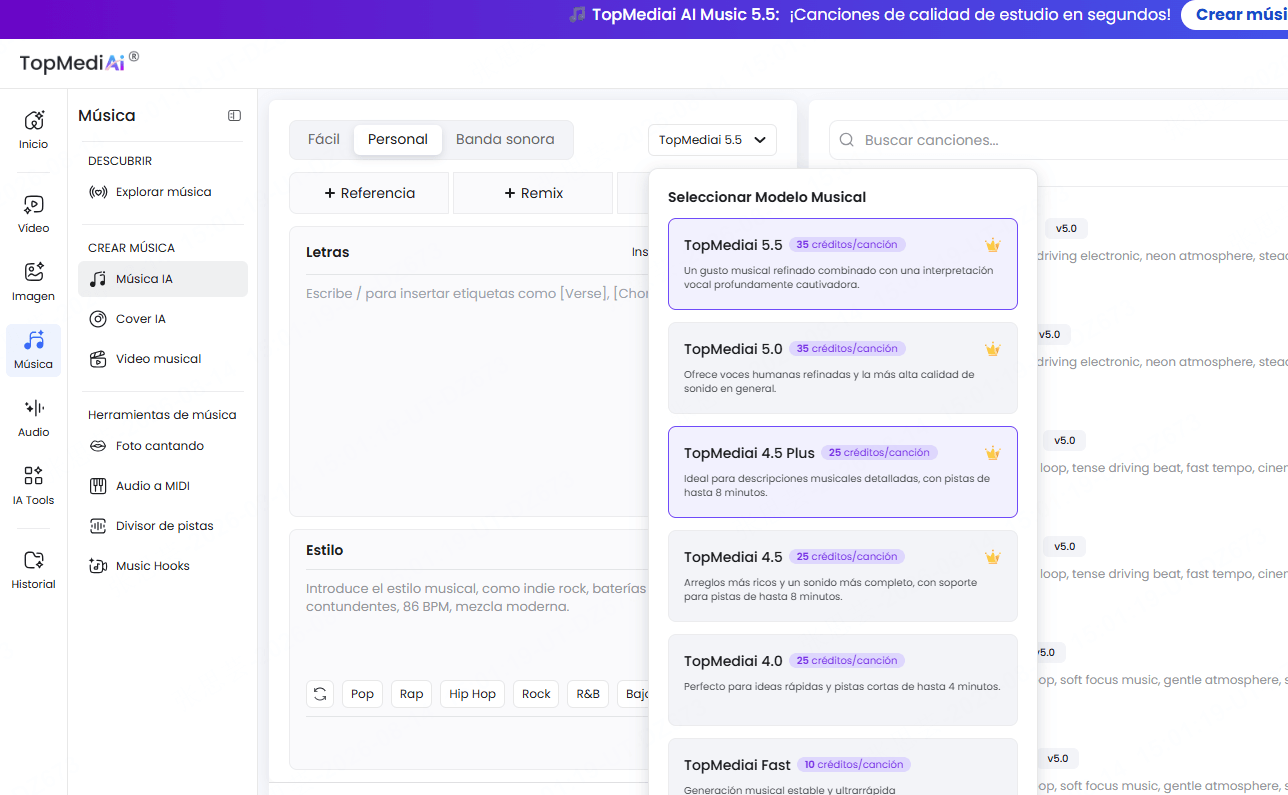
Task: Focus the Buscar canciones search field
Action: 1060,140
